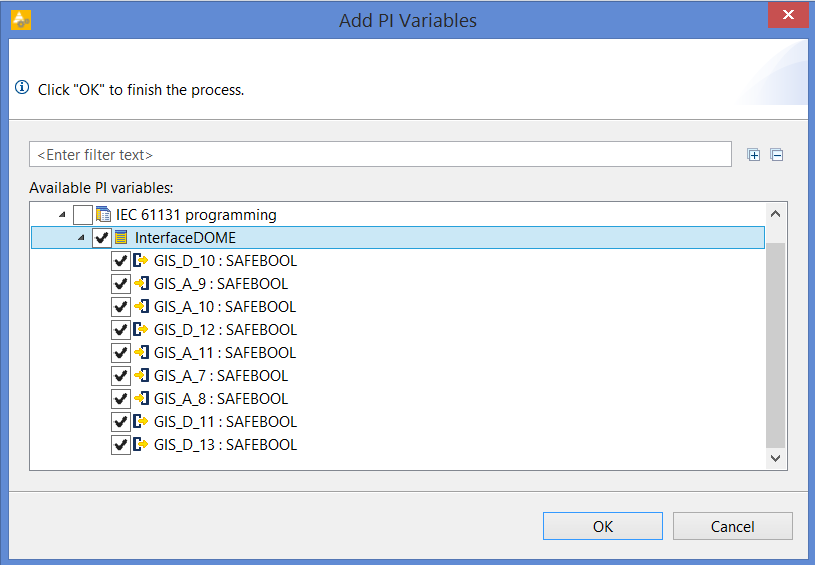Uncheck the GIS_A_10 checkbox
Screen dimensions: 815x565
(x=121, y=307)
